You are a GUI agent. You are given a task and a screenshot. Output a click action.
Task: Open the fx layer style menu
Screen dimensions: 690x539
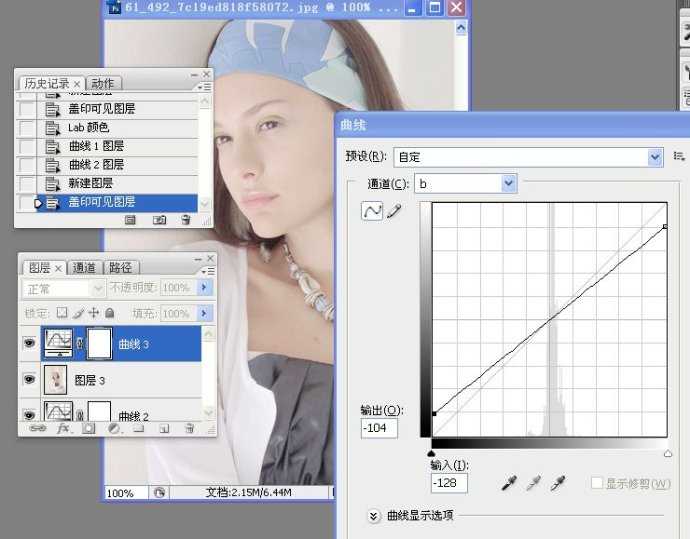(63, 428)
